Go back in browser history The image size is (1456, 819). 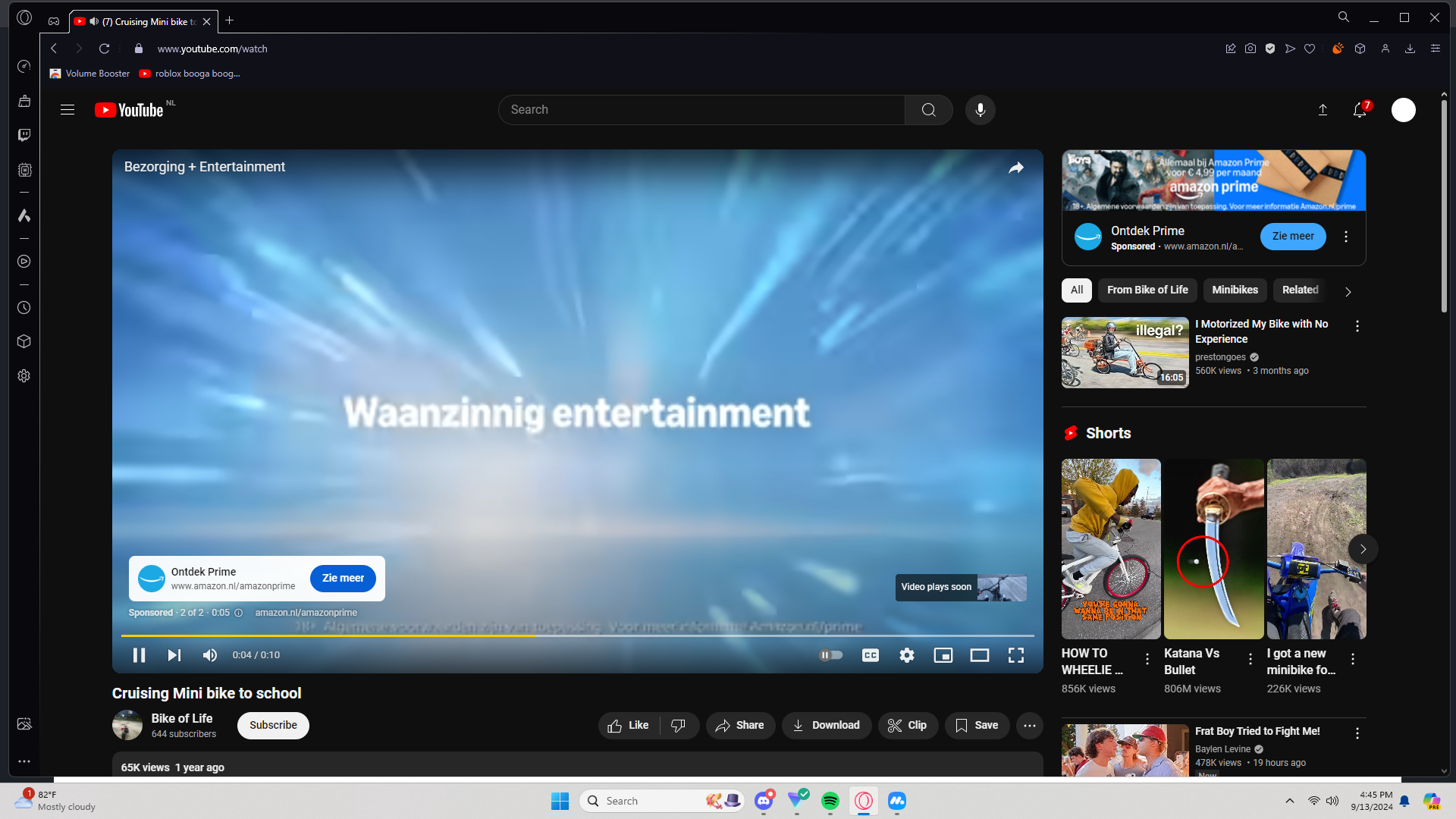coord(54,49)
